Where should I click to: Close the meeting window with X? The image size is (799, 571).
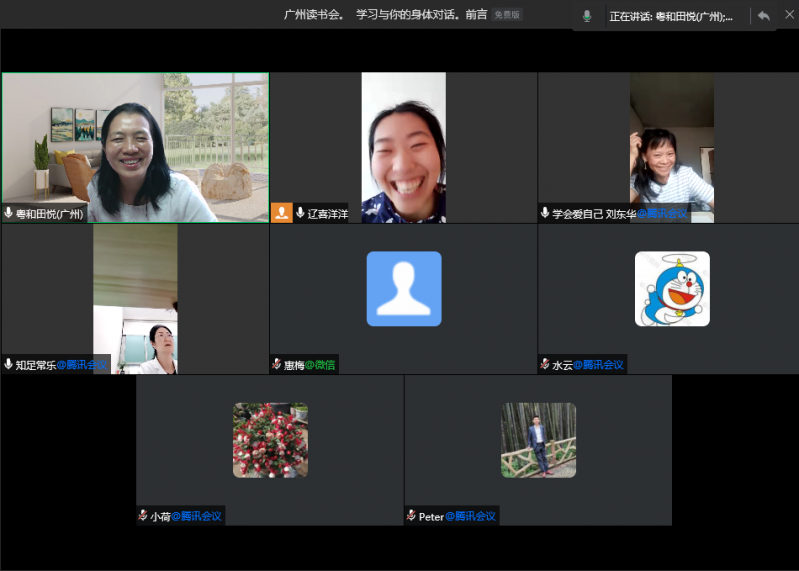click(787, 16)
